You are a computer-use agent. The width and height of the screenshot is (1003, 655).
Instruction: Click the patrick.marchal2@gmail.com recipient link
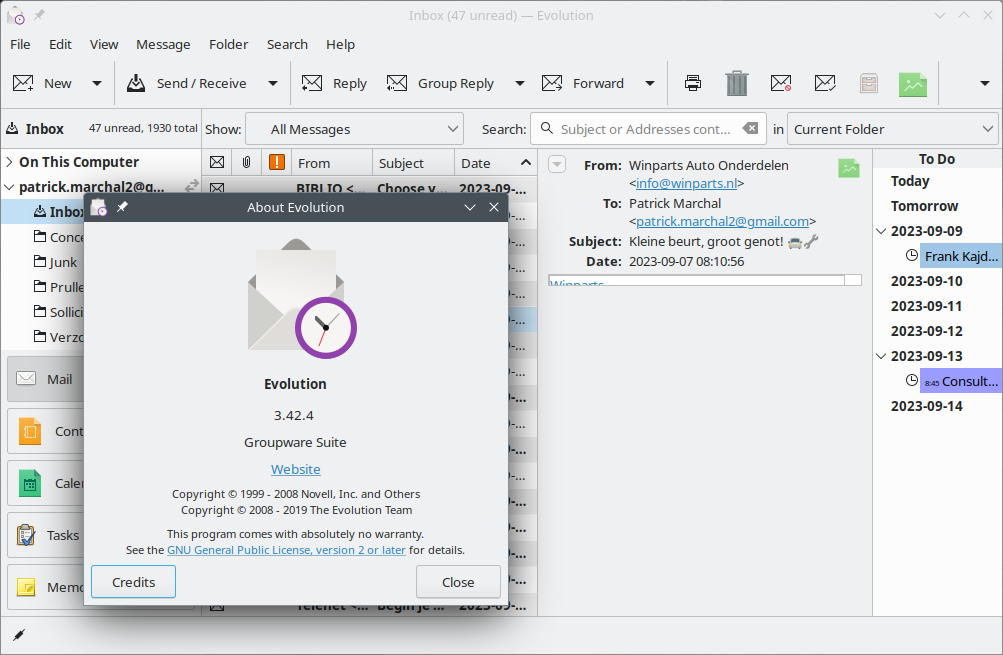coord(722,221)
